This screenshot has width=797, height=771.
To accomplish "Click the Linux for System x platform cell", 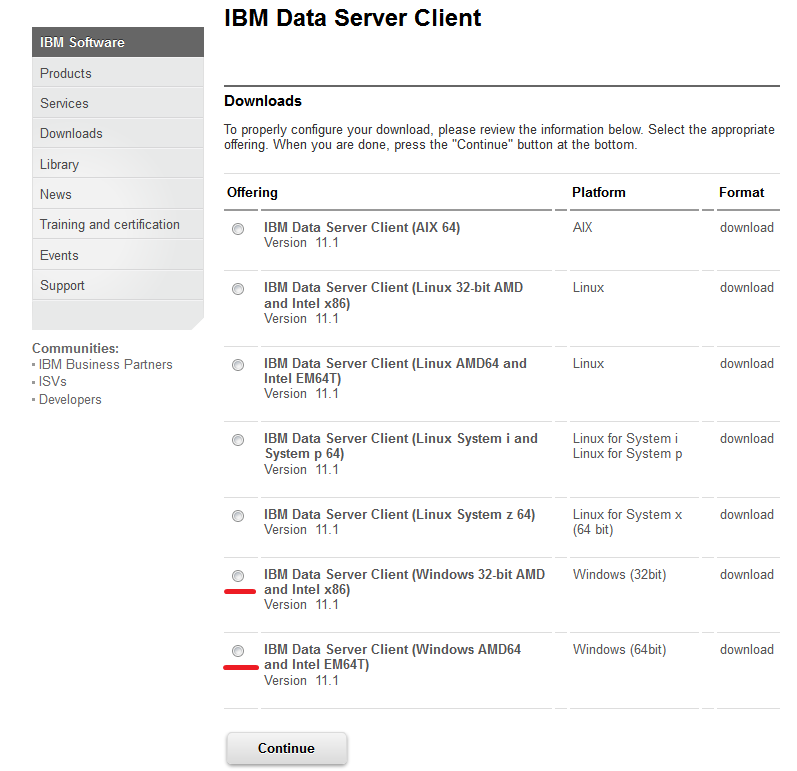I will coord(627,522).
